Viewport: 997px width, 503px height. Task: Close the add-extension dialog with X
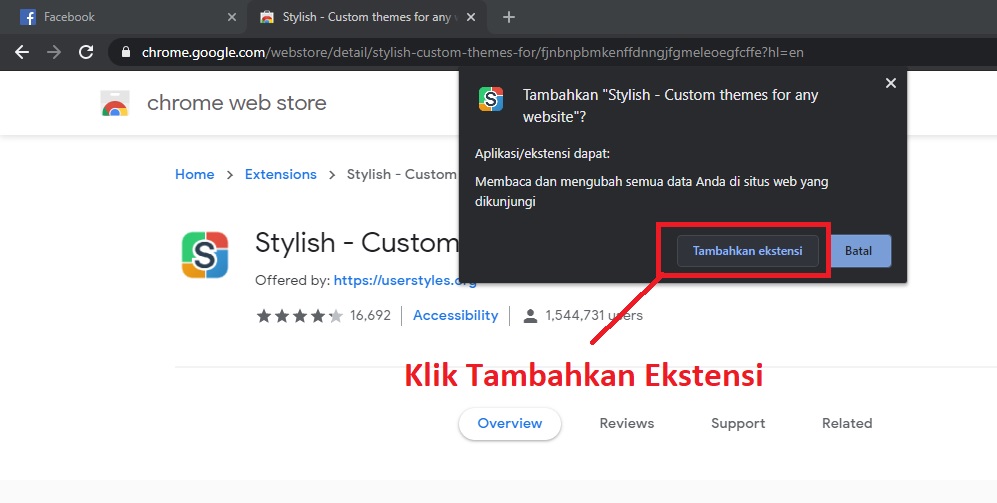point(891,83)
